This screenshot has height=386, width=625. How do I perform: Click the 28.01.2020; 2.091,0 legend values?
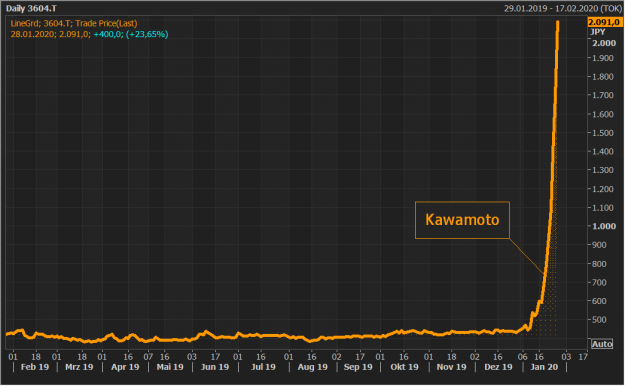[50, 34]
